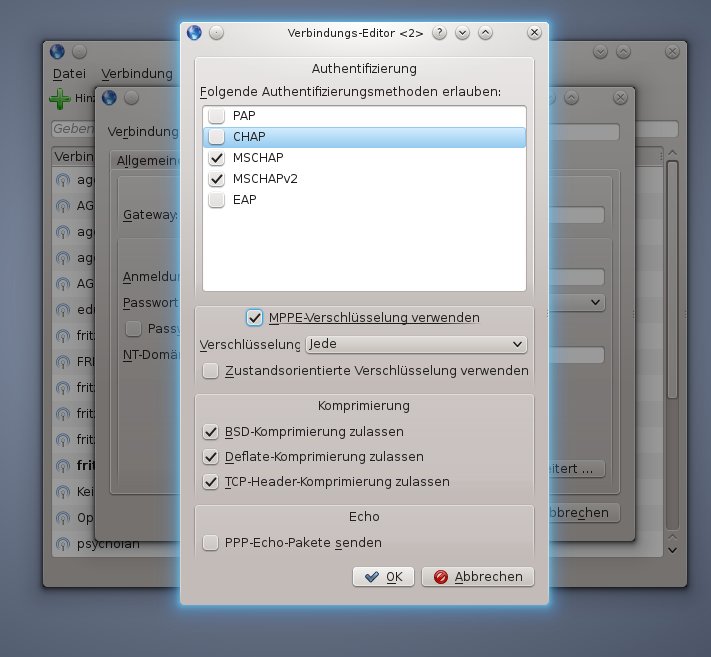Click the help question mark in title bar
This screenshot has height=657, width=711.
tap(439, 32)
